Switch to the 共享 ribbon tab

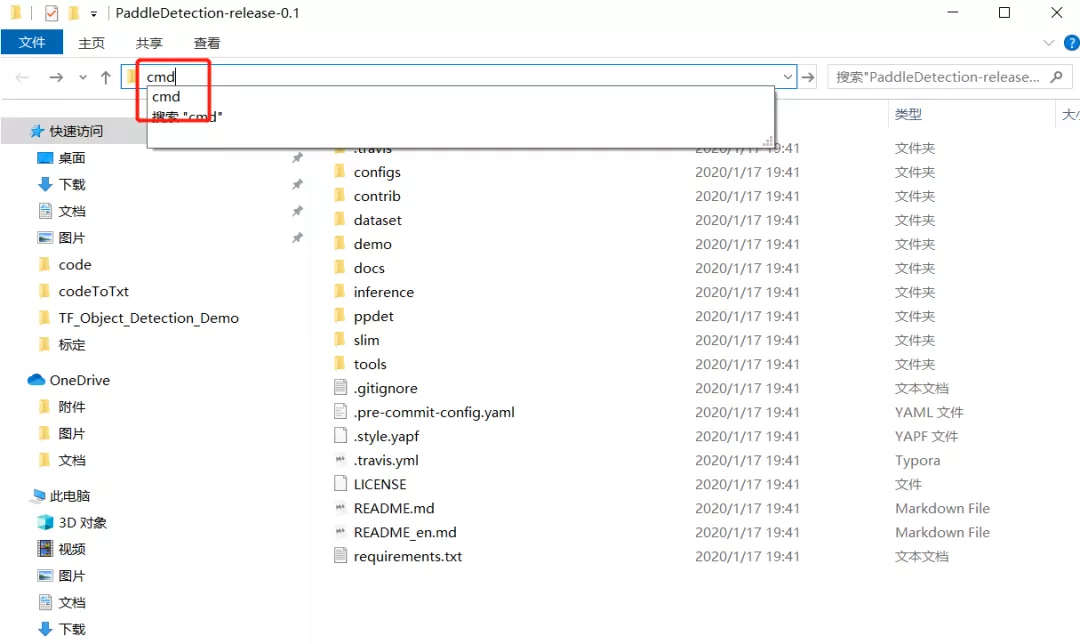pos(149,43)
